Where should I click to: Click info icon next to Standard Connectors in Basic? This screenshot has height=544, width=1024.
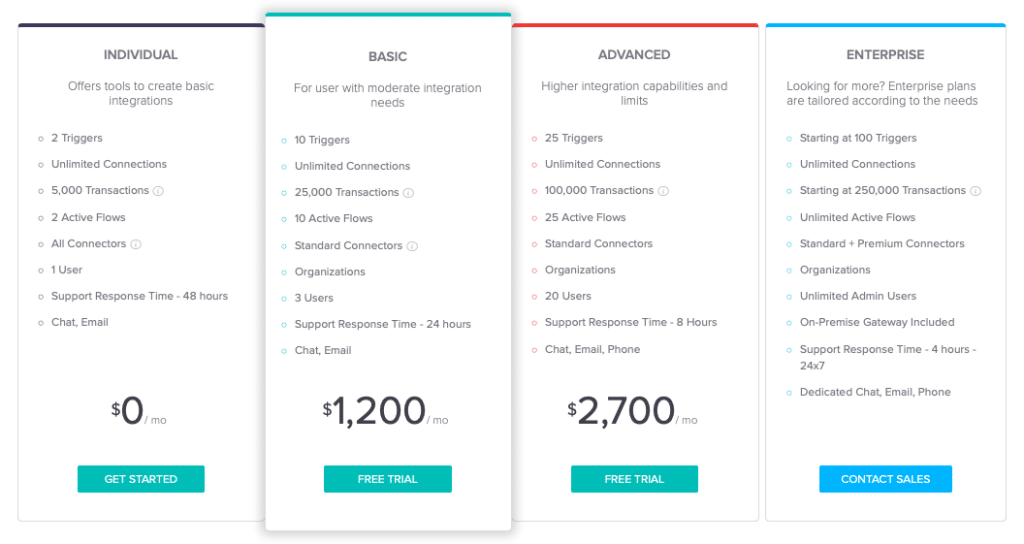coord(413,246)
